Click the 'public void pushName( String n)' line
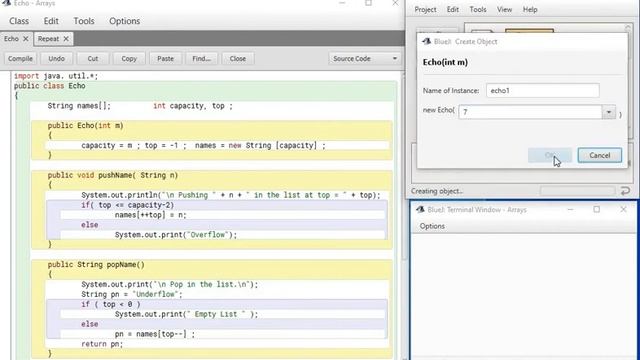Screen dimensions: 640x360 [113, 175]
